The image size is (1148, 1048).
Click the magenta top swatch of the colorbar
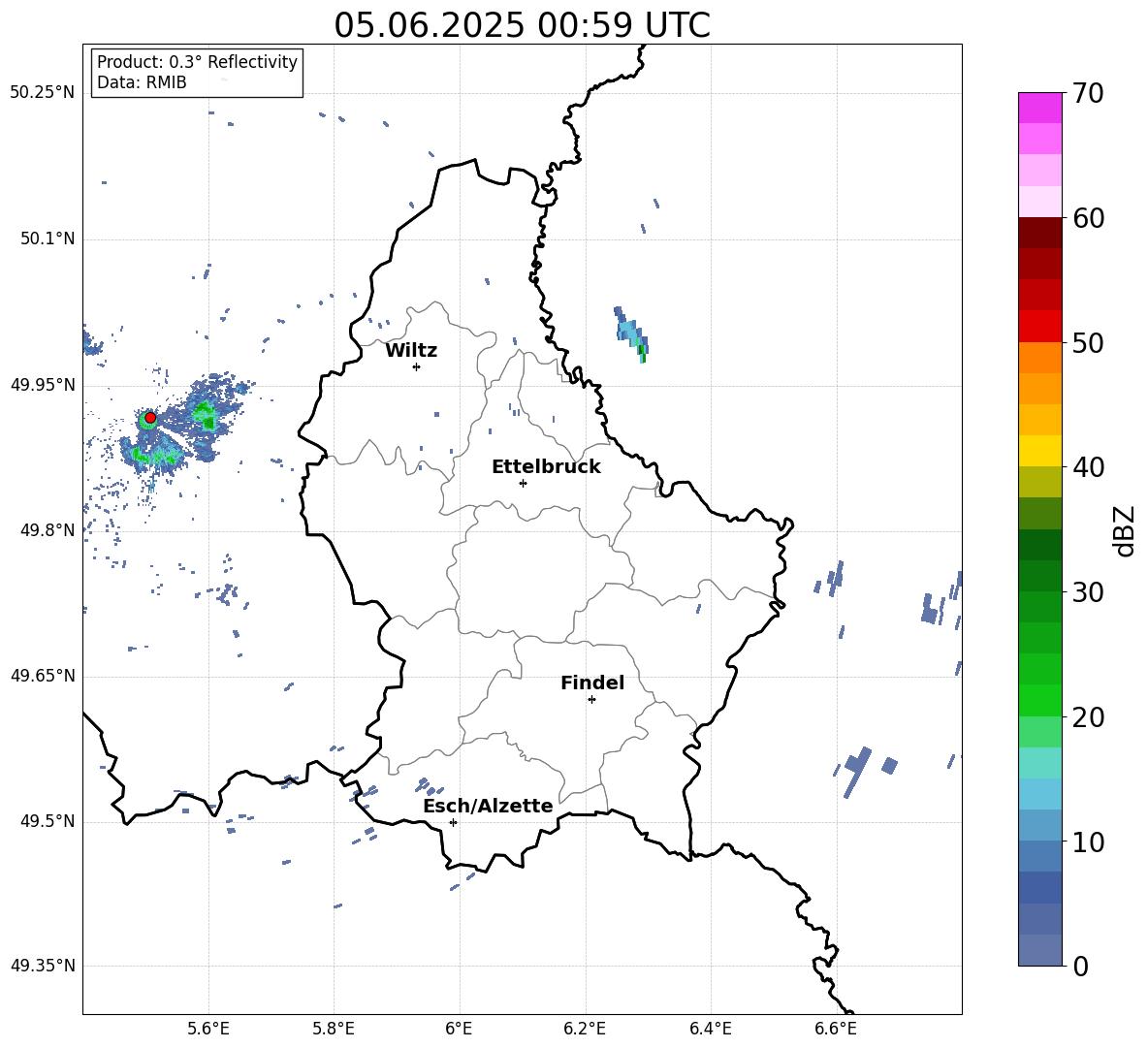1039,109
